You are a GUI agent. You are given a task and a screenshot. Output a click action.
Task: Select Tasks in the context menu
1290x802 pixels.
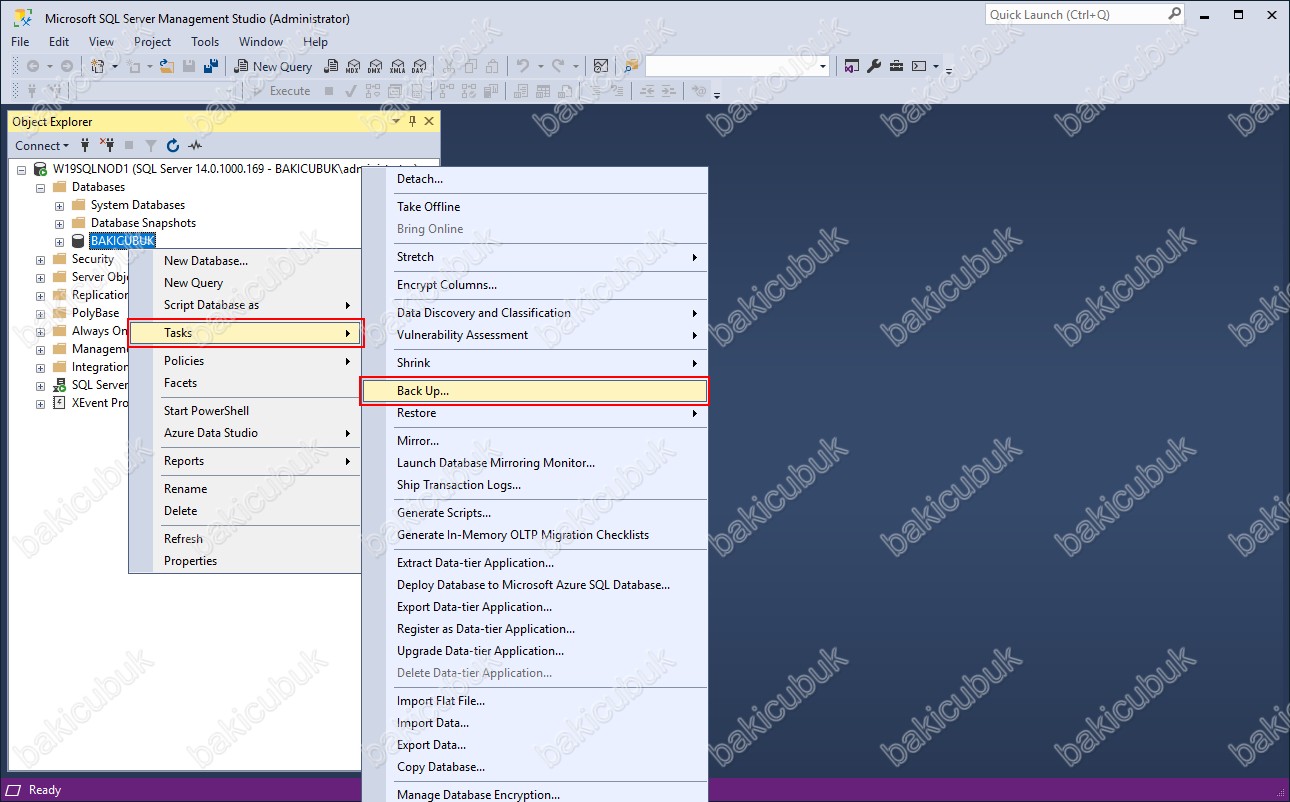pos(246,333)
